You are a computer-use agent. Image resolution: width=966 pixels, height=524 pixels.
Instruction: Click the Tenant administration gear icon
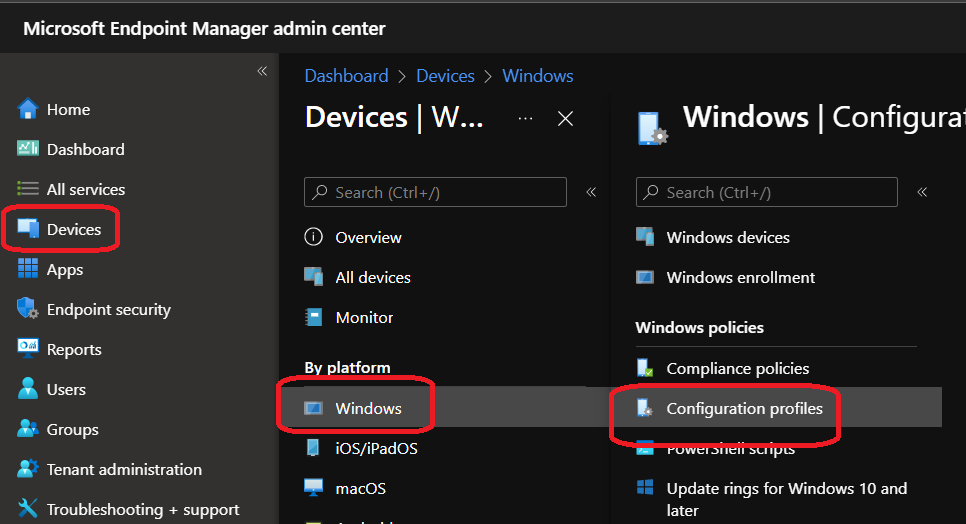[x=28, y=469]
